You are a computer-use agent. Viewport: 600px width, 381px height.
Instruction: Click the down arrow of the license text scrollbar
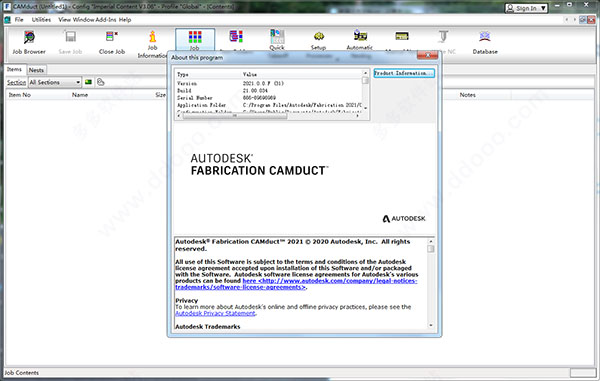point(431,325)
